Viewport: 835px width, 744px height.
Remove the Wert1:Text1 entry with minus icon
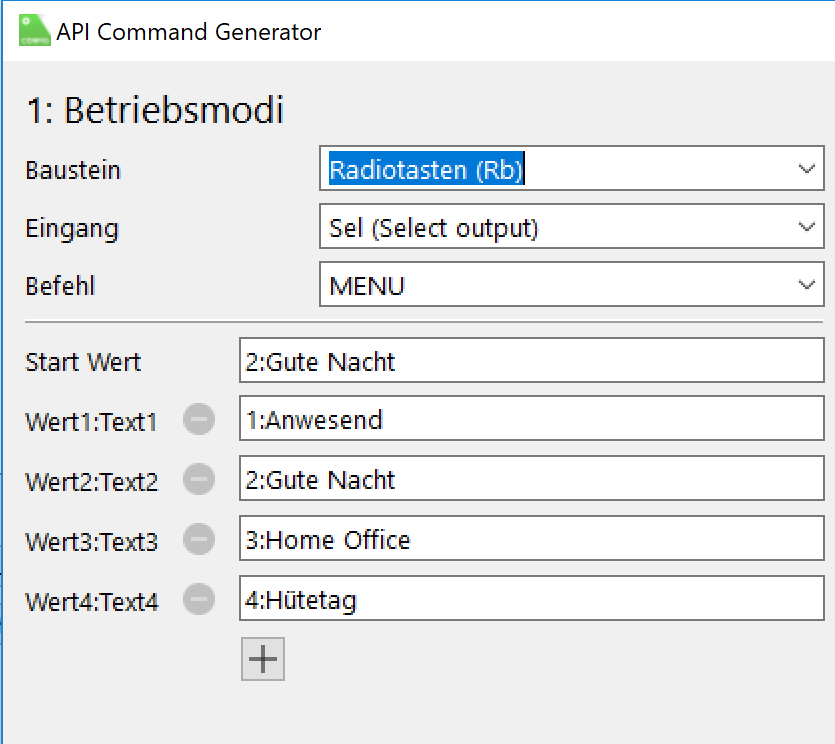[199, 421]
